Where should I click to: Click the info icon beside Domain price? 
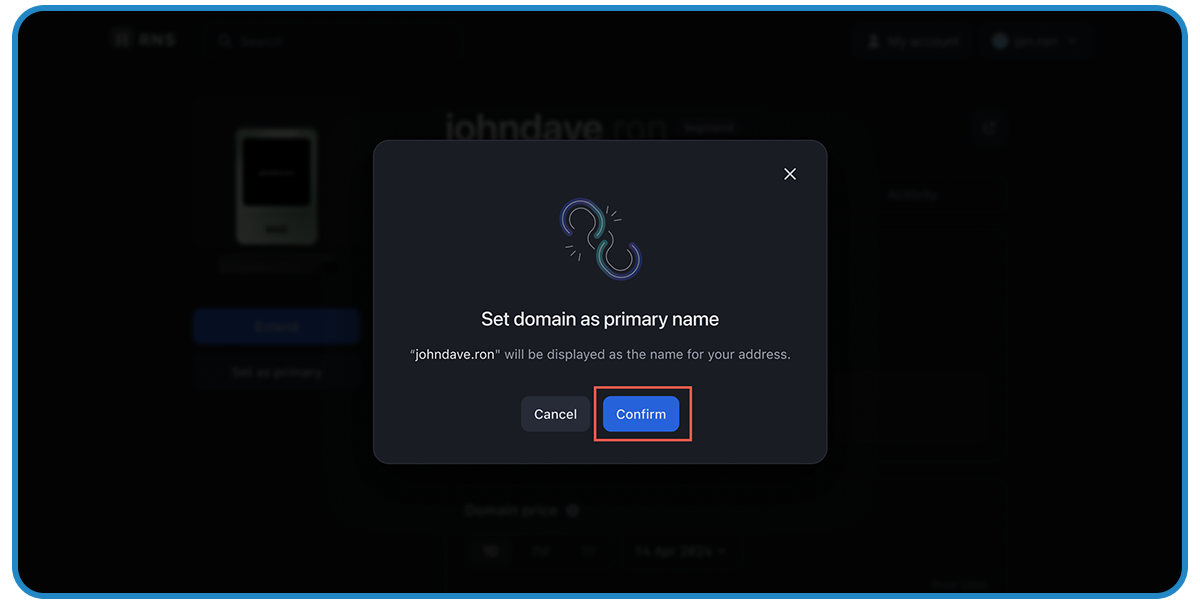[573, 510]
